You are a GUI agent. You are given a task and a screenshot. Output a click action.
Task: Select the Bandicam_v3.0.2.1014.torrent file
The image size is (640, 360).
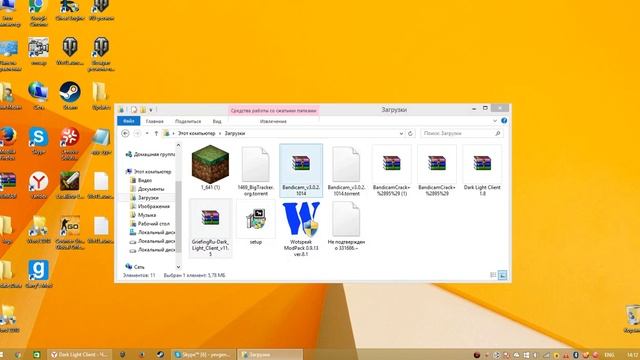click(x=346, y=171)
